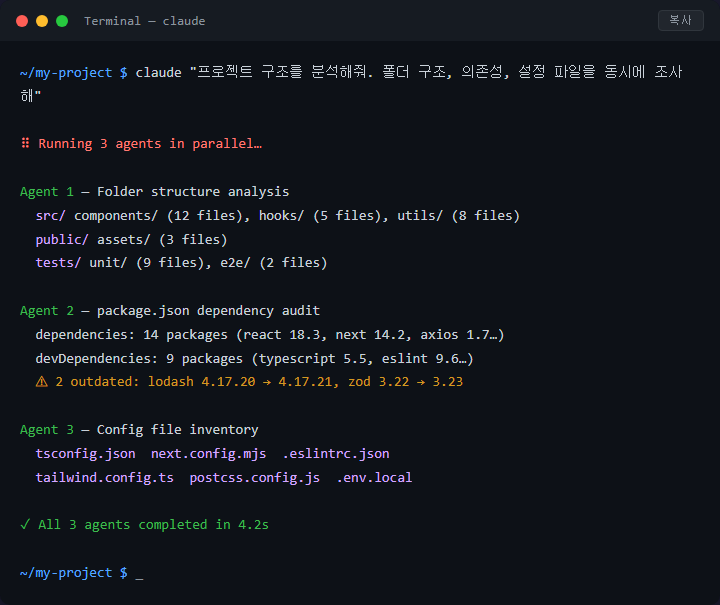720x605 pixels.
Task: Click 'All 3 agents completed in 4.2s'
Action: (x=153, y=525)
